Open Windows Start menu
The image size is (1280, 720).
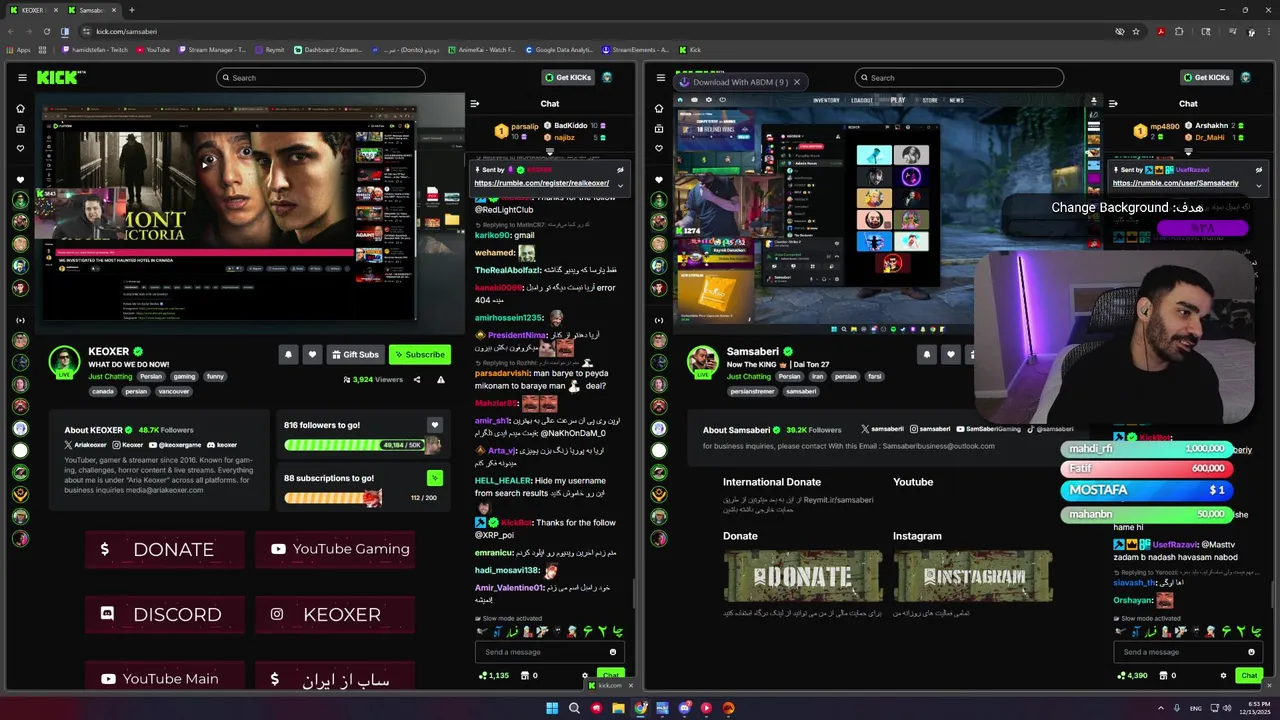click(551, 708)
